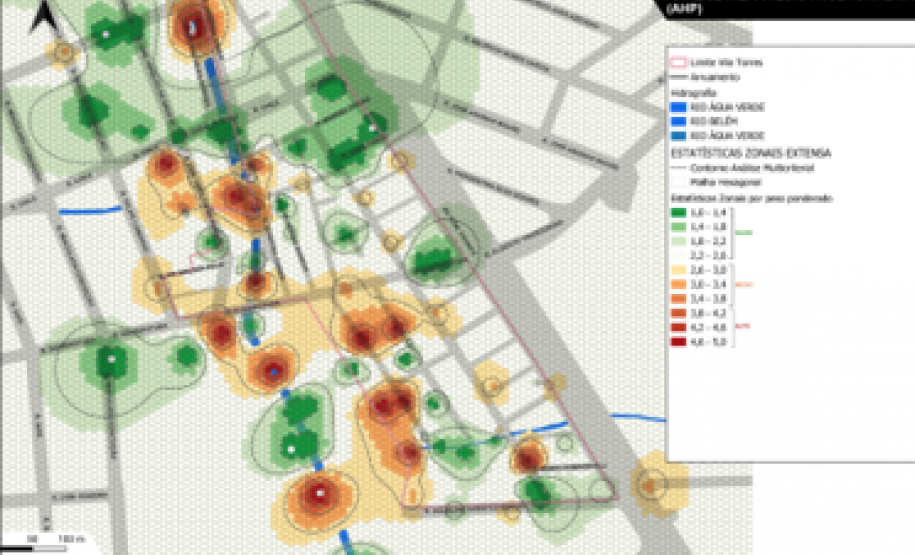Click Estatísticas Zonais por peso ponderado label
The width and height of the screenshot is (915, 555).
click(x=752, y=198)
